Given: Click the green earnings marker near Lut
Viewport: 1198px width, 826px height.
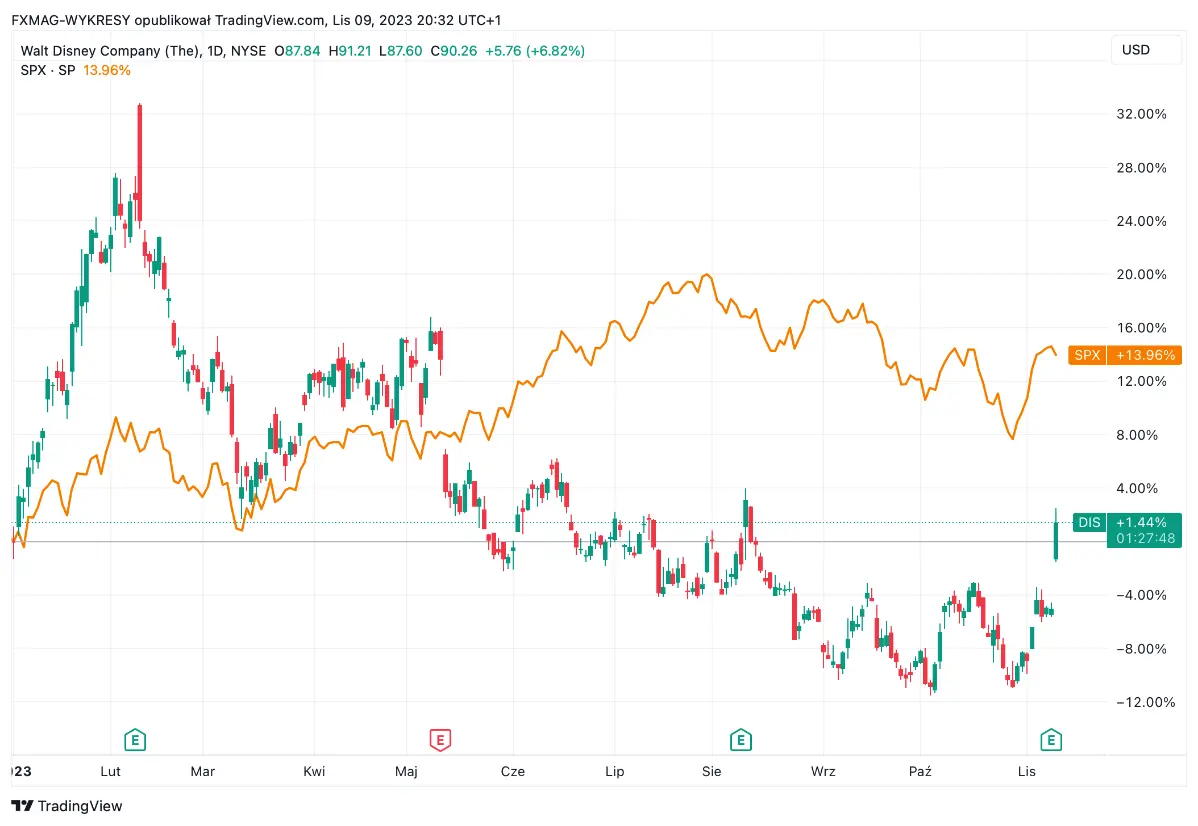Looking at the screenshot, I should [135, 740].
